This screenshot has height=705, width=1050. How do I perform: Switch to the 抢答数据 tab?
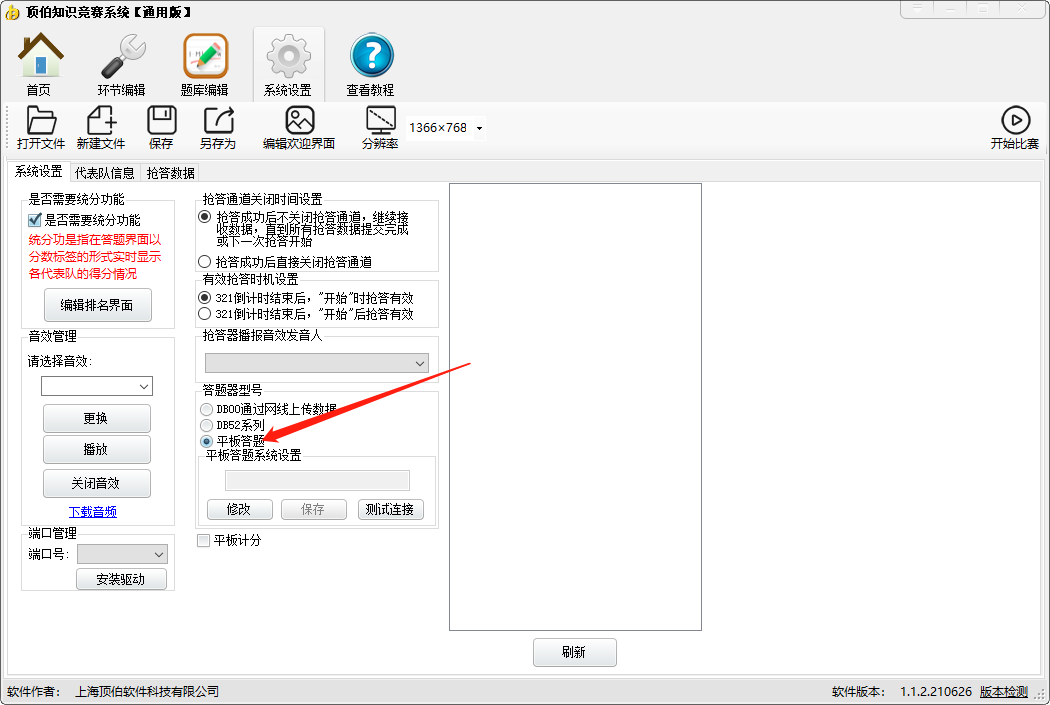tap(171, 173)
